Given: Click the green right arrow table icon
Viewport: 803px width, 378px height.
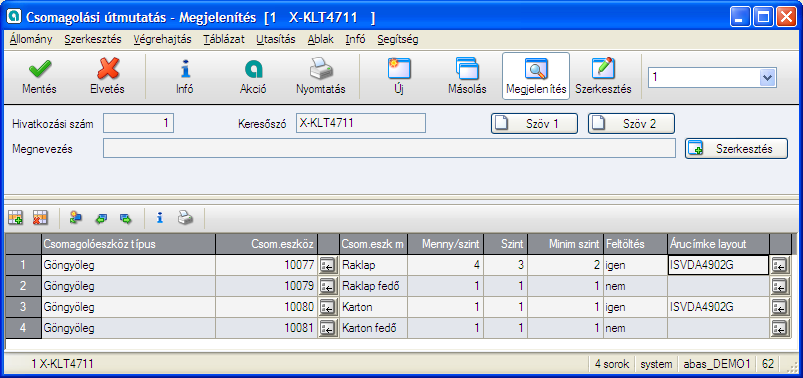Looking at the screenshot, I should pos(125,218).
